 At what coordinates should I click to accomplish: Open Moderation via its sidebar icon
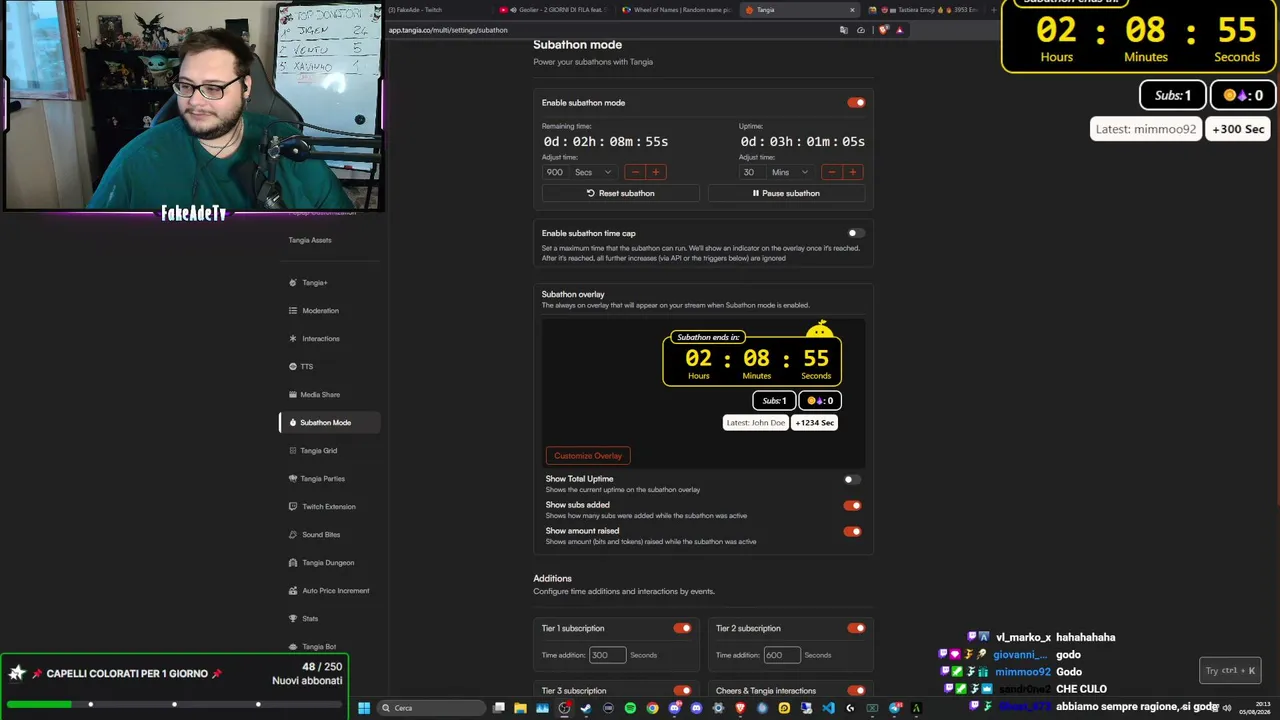(x=292, y=311)
